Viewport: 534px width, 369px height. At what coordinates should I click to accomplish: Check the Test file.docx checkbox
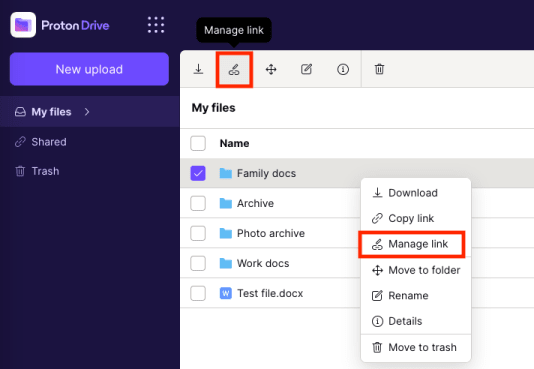[198, 293]
